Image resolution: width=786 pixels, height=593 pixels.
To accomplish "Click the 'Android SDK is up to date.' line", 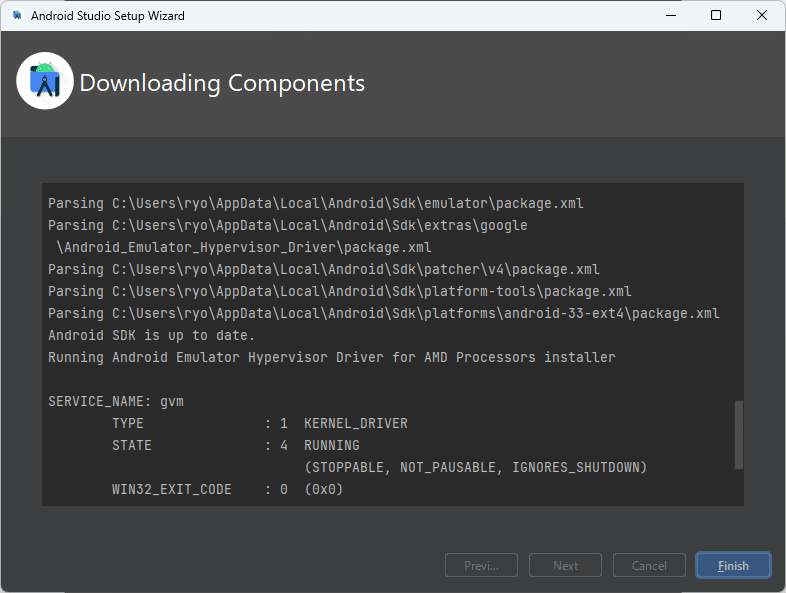I will point(151,335).
